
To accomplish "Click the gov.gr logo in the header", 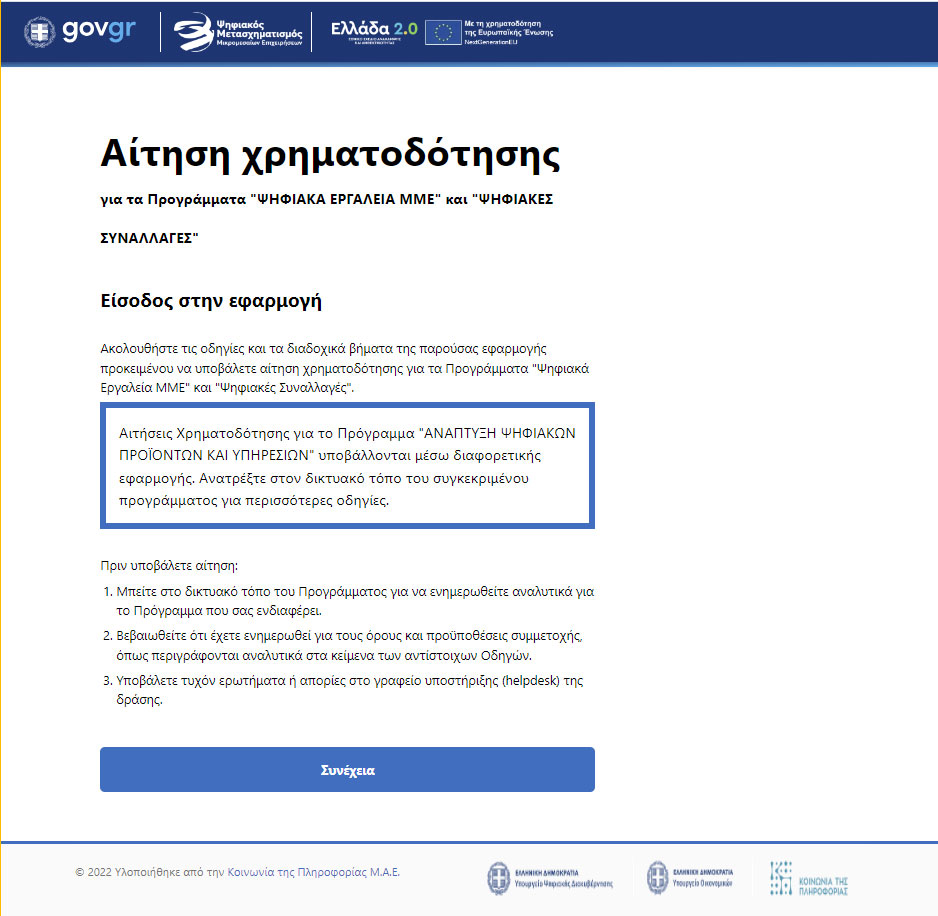I will coord(86,31).
